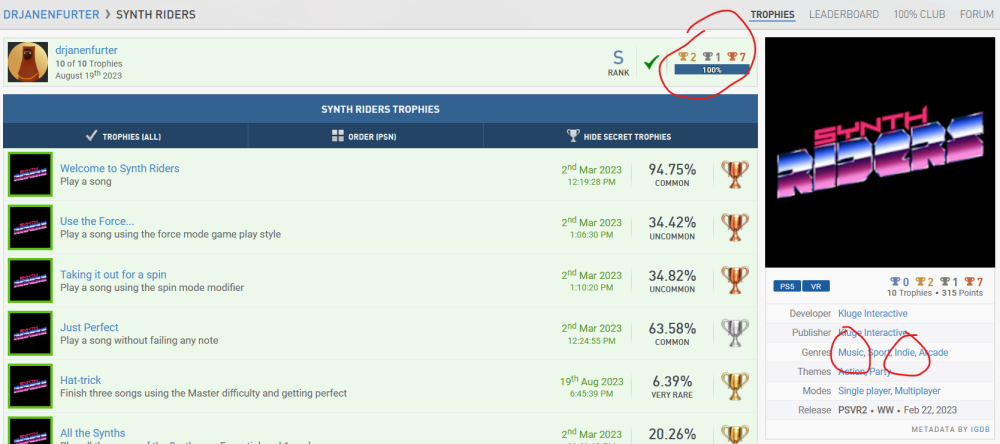Open the 100% Club tab
Image resolution: width=1000 pixels, height=444 pixels.
click(919, 14)
